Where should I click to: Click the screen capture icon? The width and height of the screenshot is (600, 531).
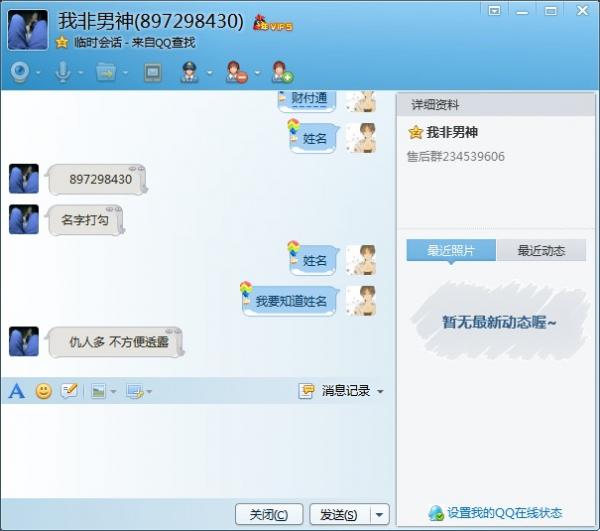click(x=135, y=392)
